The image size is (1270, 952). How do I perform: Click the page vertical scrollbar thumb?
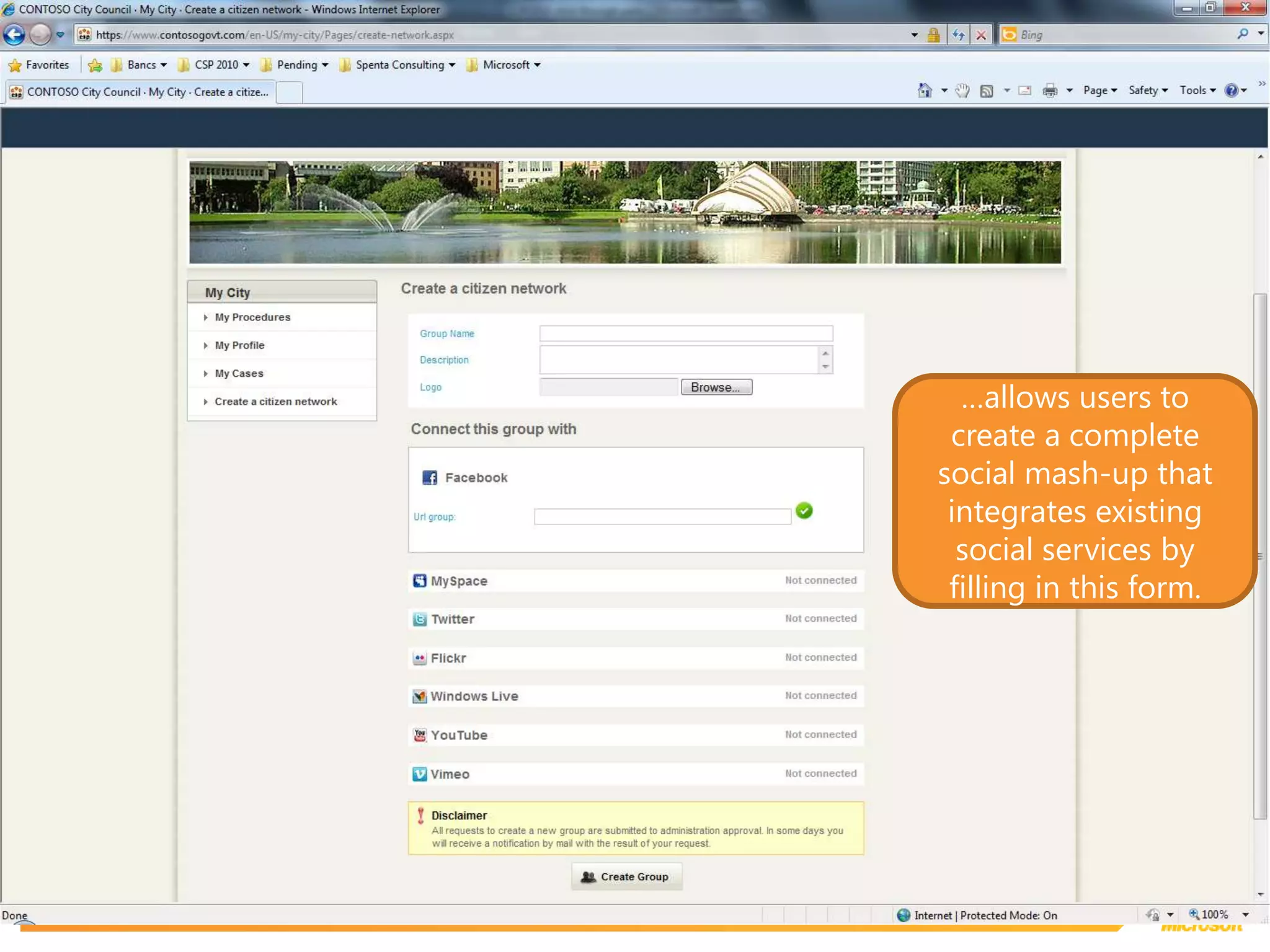(1259, 556)
